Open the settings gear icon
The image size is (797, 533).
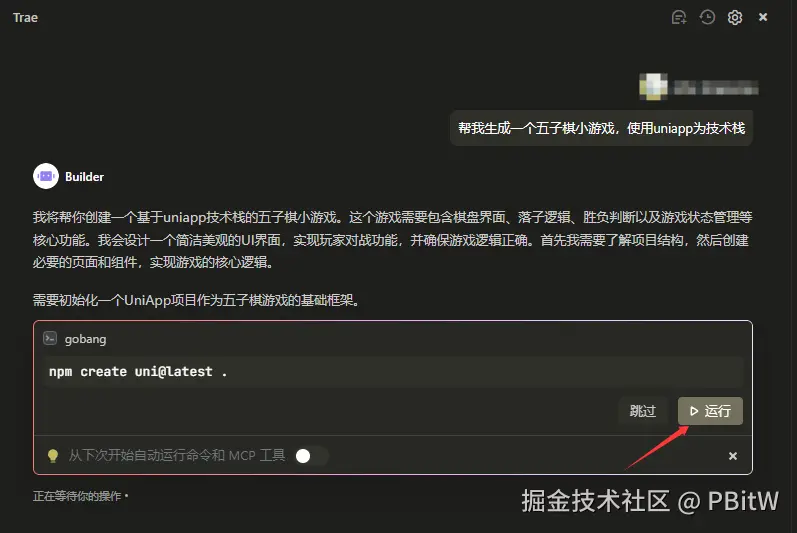point(735,17)
